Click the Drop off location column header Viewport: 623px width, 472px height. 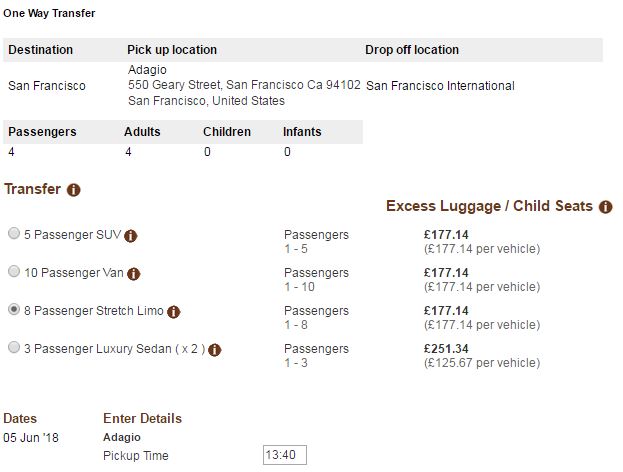tap(412, 50)
